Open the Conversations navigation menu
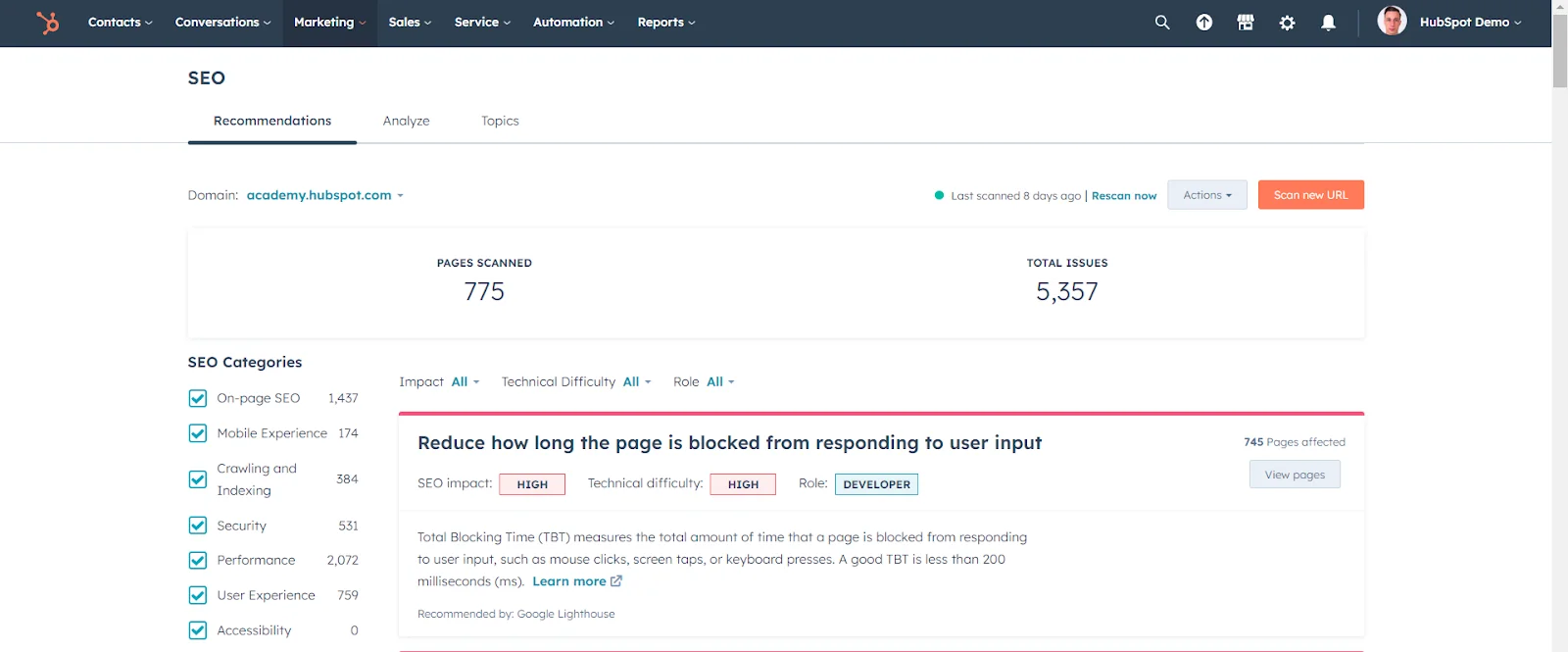This screenshot has width=1568, height=652. 222,22
